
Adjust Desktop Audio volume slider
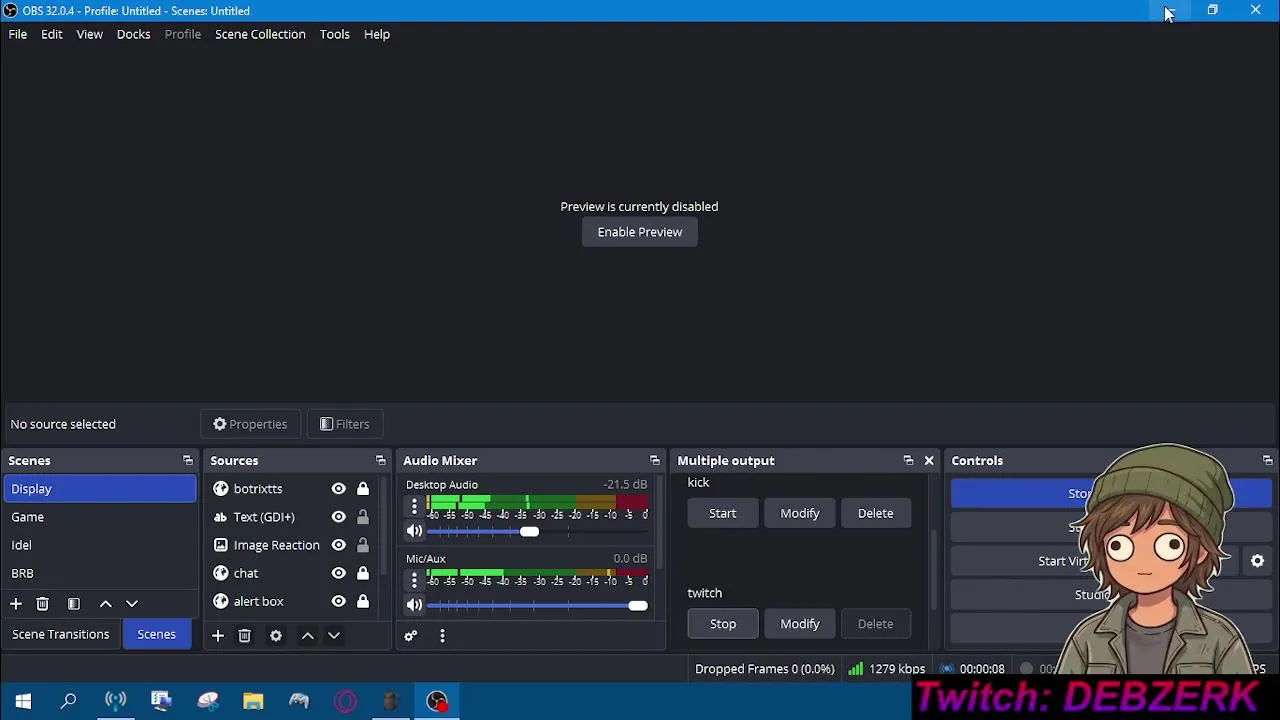coord(537,532)
